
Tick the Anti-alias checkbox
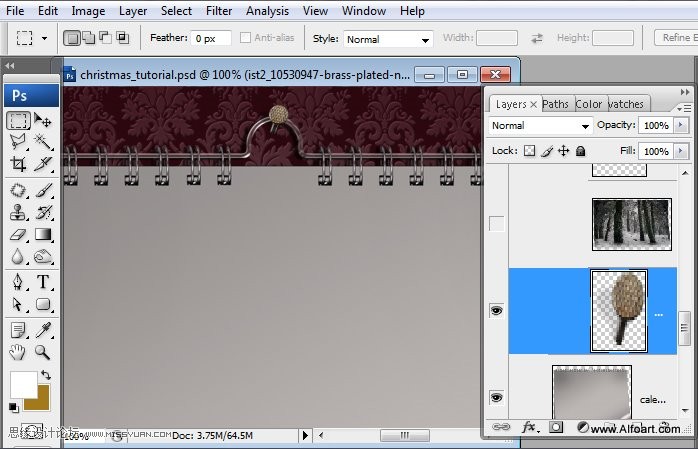coord(245,38)
